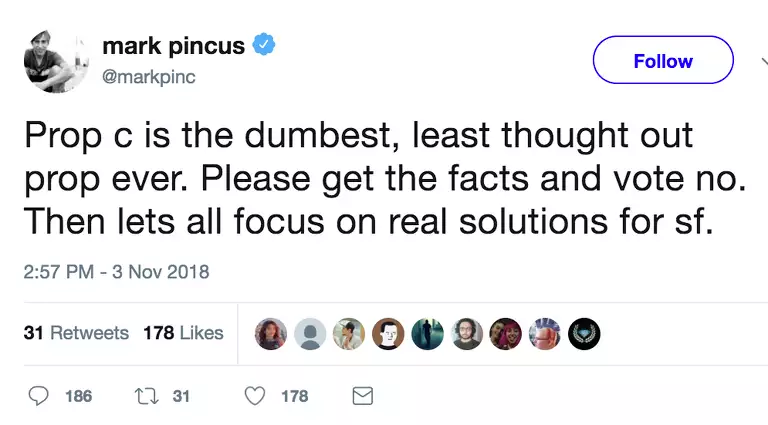
Task: Click the dark teal silhouette figure avatar
Action: coord(428,334)
